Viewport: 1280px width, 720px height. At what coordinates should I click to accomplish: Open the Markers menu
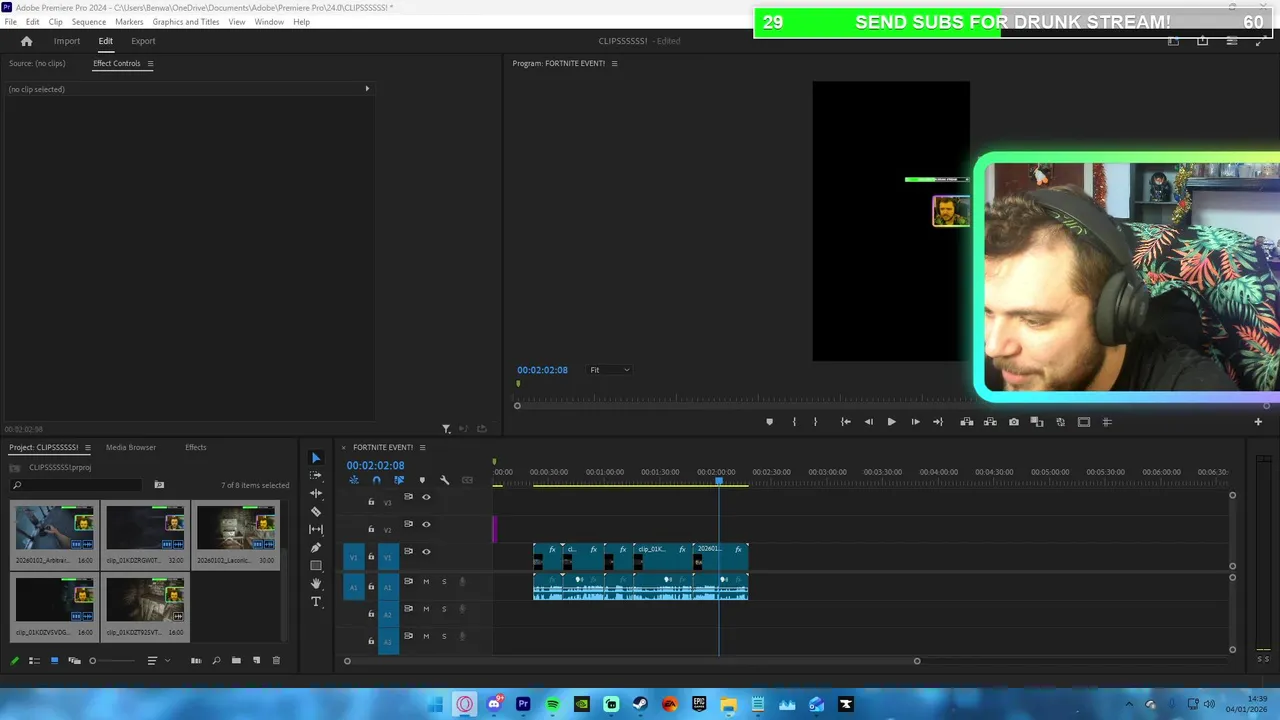(129, 22)
